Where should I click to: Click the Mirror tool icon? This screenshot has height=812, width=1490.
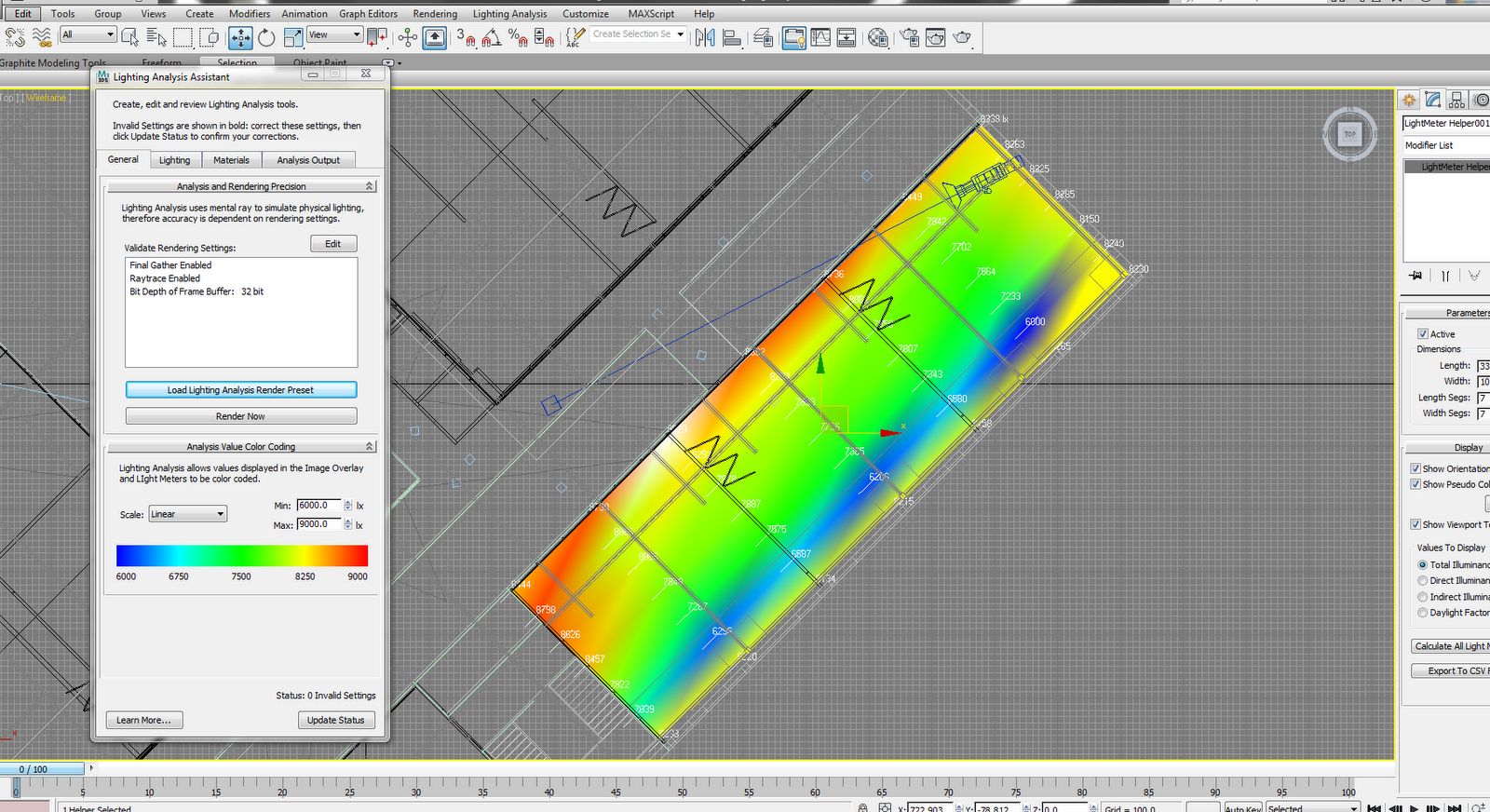coord(705,37)
